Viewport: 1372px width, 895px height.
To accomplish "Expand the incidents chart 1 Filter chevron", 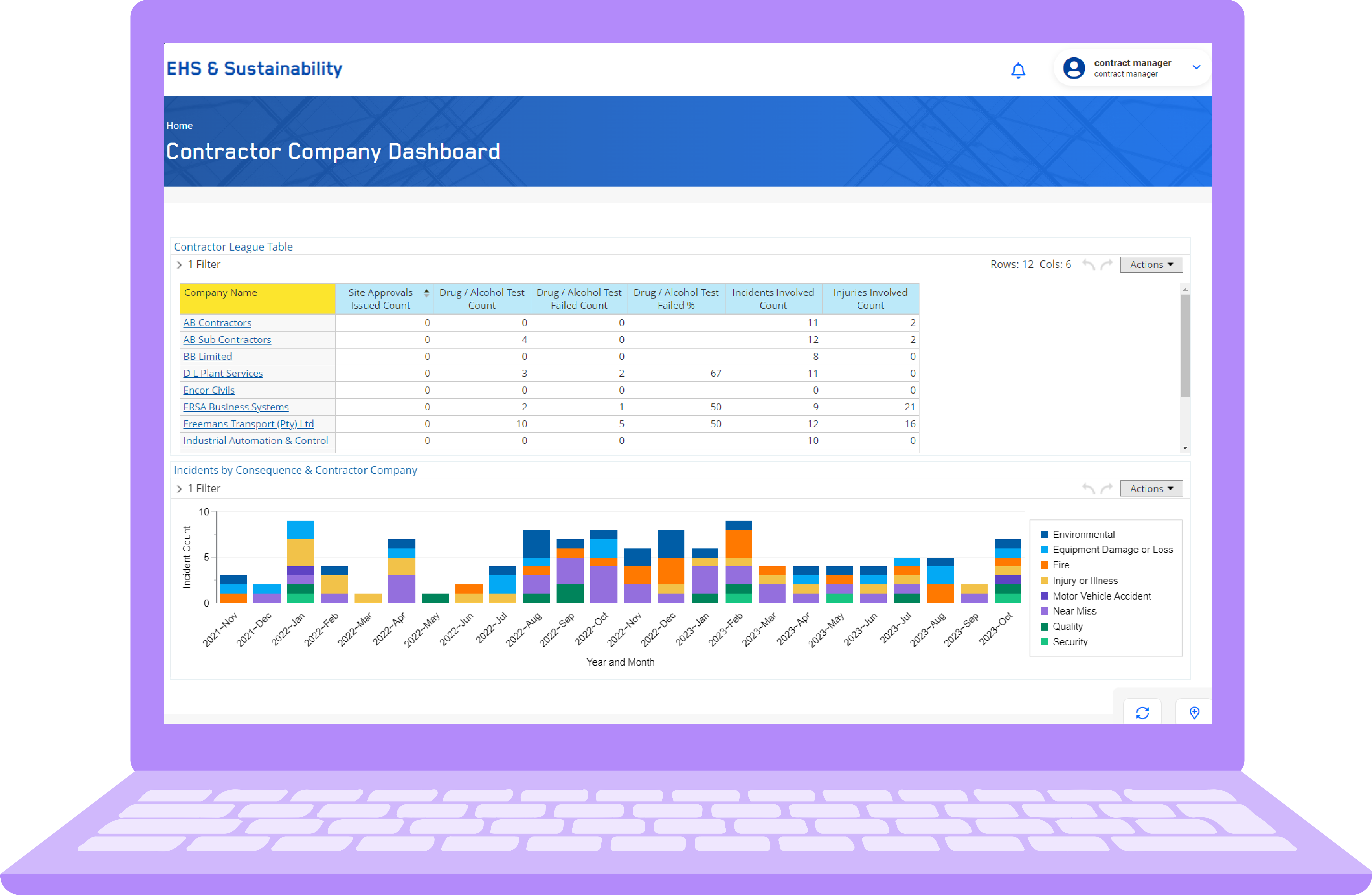I will pyautogui.click(x=179, y=489).
